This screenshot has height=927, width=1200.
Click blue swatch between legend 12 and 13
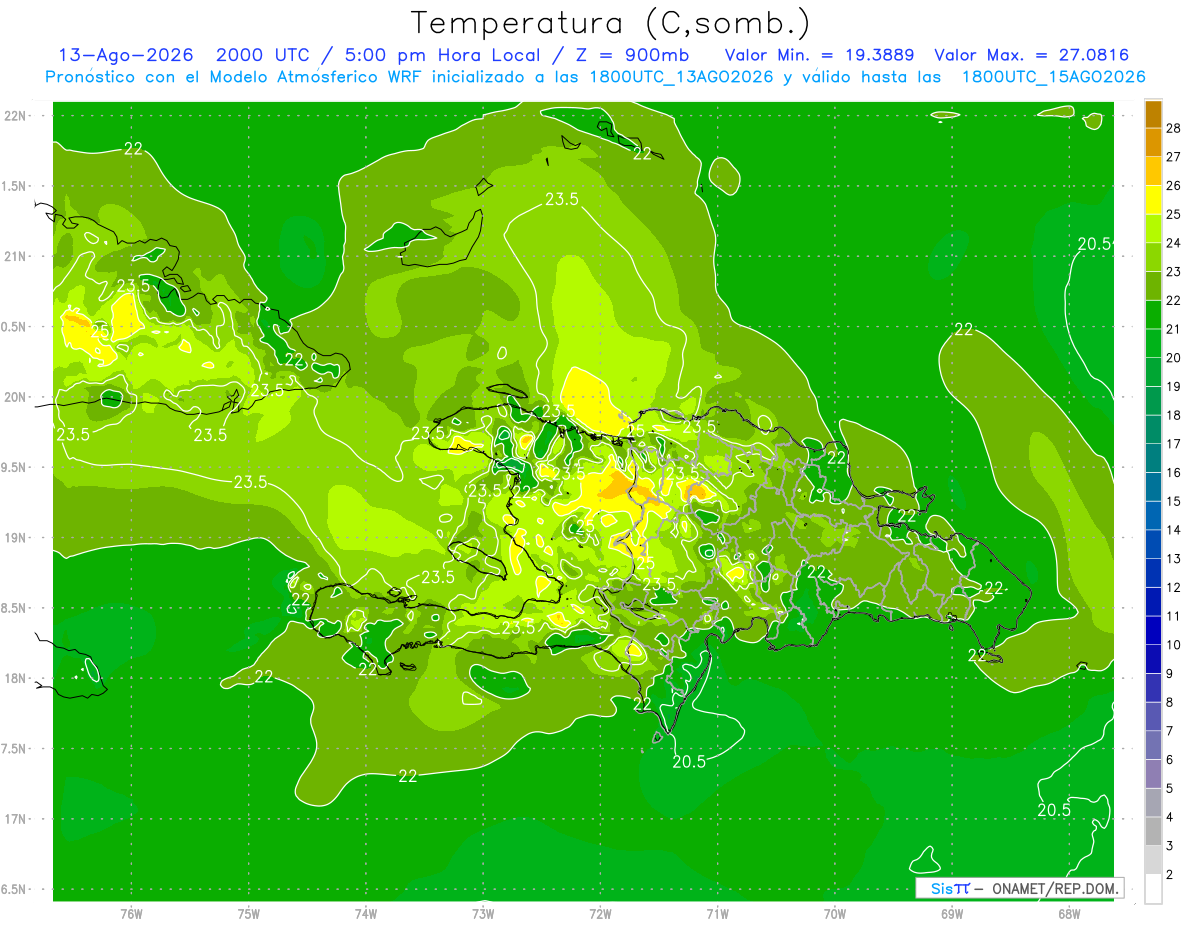pyautogui.click(x=1154, y=573)
